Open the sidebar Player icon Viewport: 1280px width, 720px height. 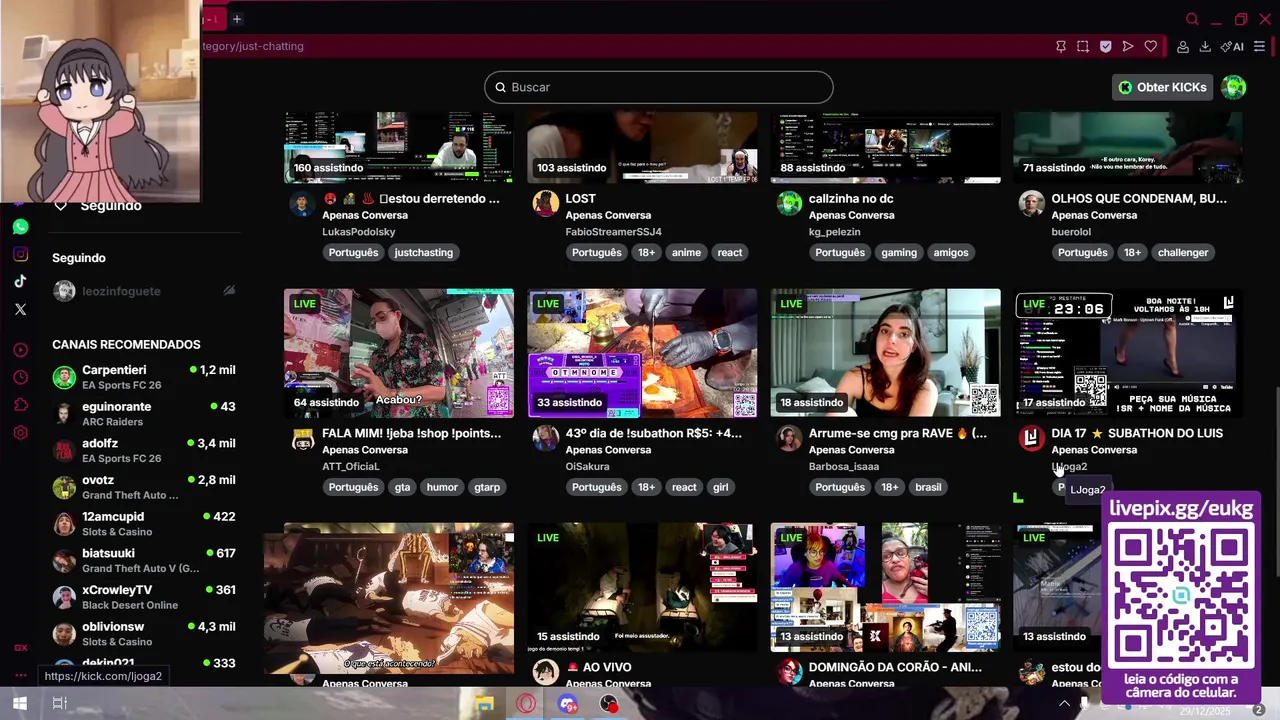click(20, 350)
